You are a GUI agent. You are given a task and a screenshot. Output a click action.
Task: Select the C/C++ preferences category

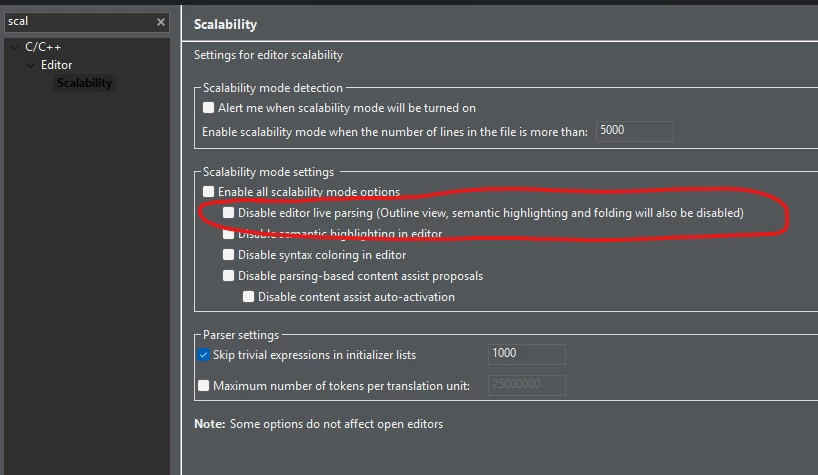(43, 47)
